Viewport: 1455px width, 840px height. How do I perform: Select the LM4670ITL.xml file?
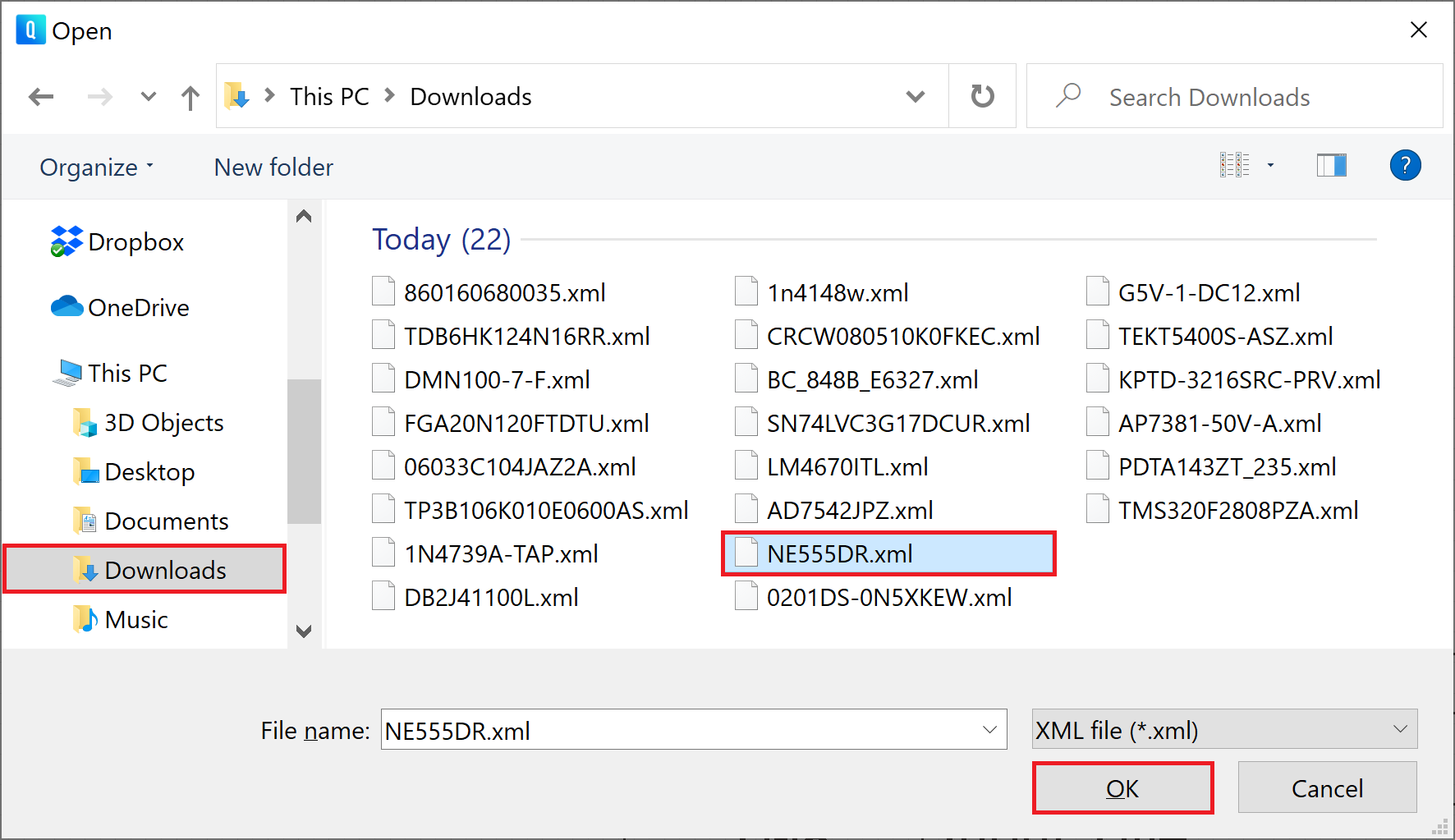pyautogui.click(x=847, y=466)
